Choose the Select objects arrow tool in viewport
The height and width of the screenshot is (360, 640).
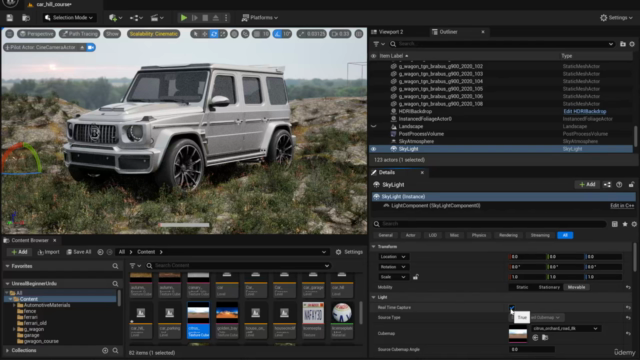[x=196, y=34]
